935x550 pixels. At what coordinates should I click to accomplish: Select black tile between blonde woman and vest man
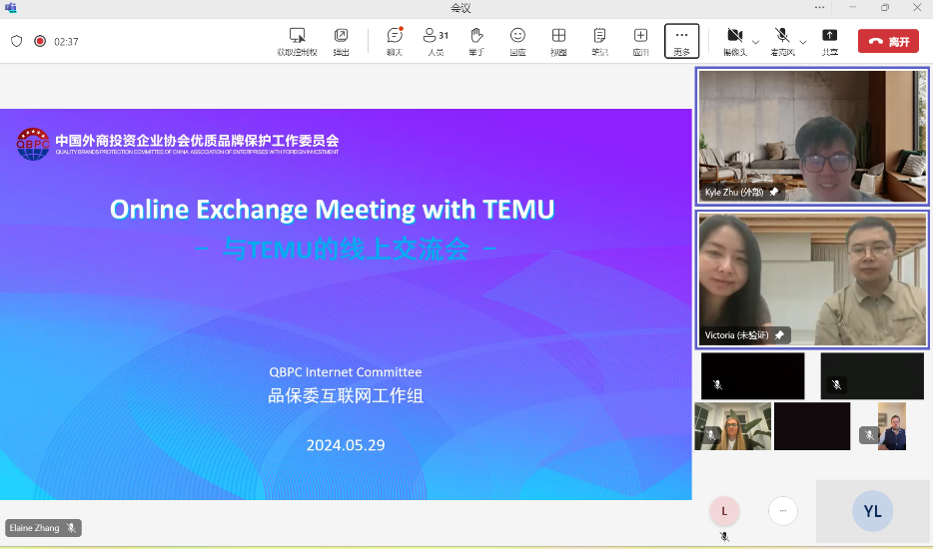[x=812, y=426]
